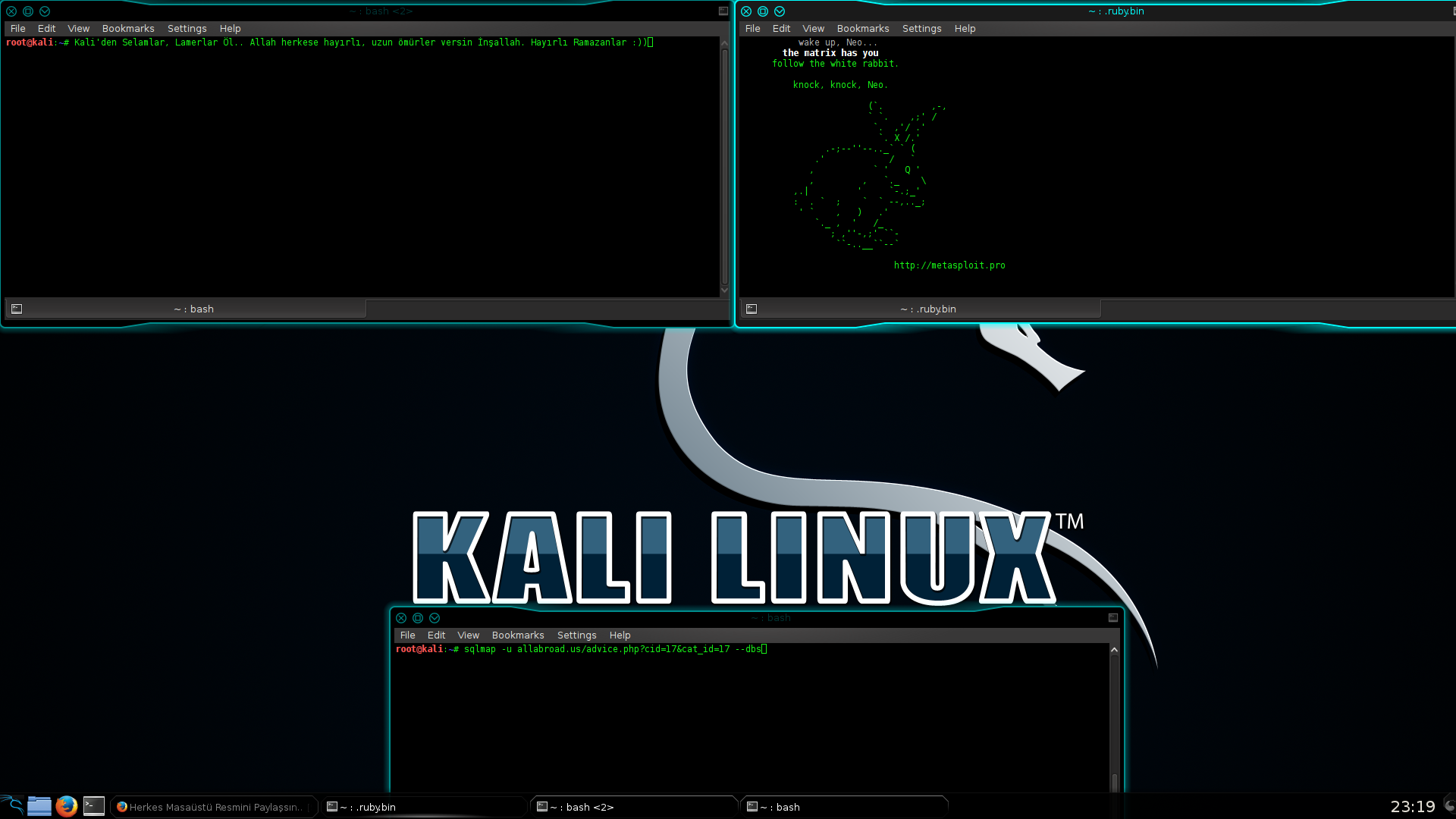Open View menu in the bash <2> window
Image resolution: width=1456 pixels, height=819 pixels.
point(79,29)
